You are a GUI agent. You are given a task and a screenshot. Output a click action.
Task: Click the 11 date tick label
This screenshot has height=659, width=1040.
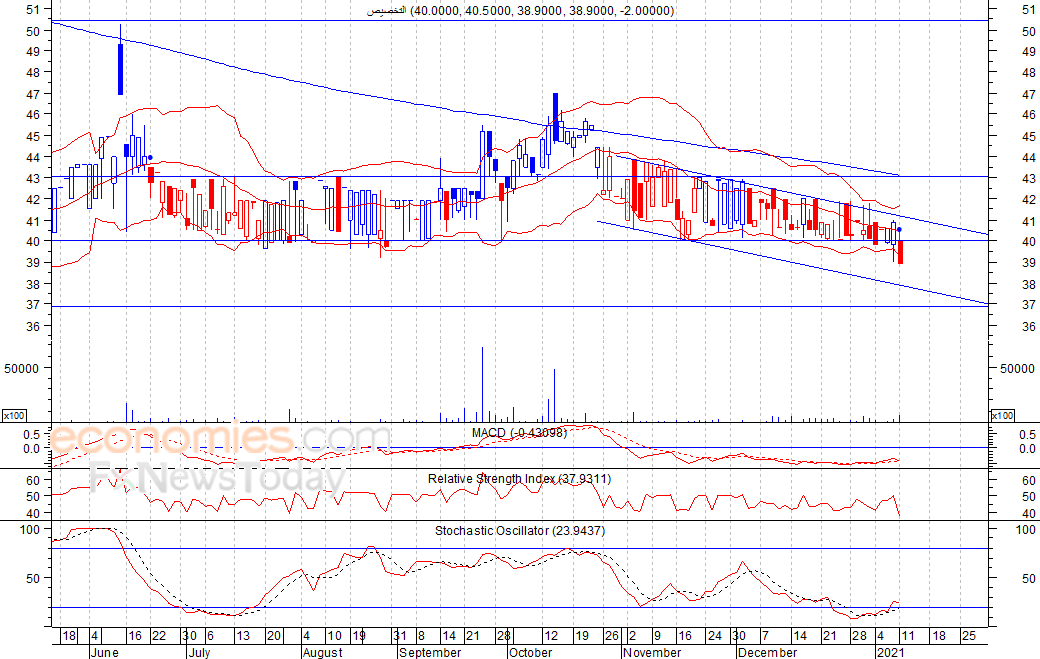(908, 636)
